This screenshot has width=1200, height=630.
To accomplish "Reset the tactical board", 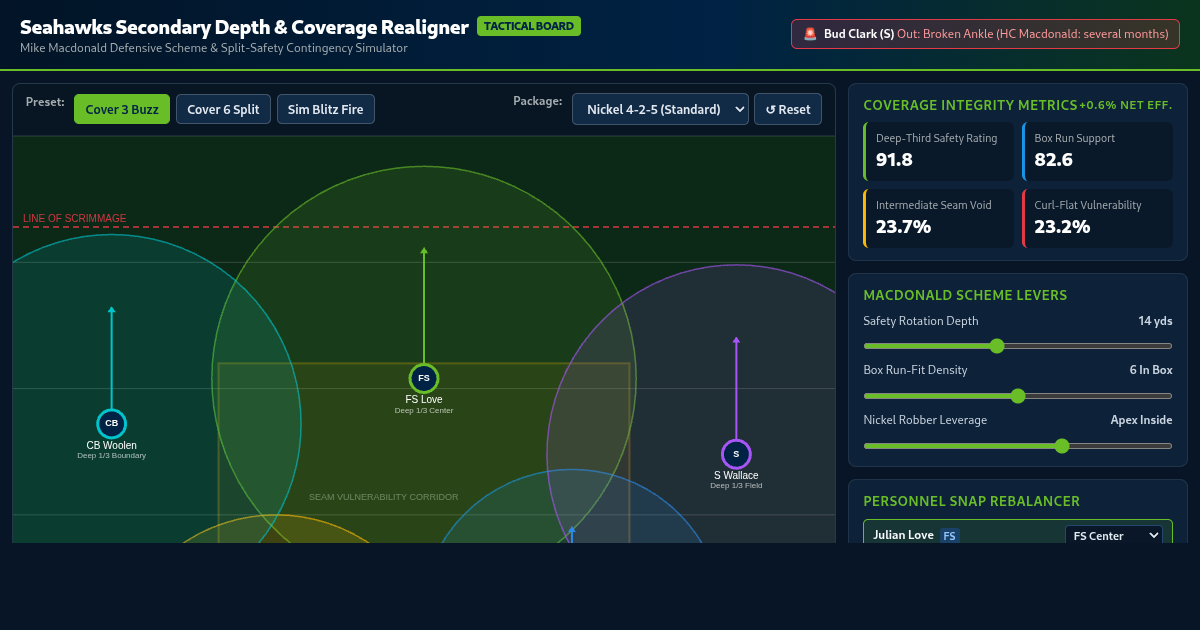I will [x=788, y=109].
